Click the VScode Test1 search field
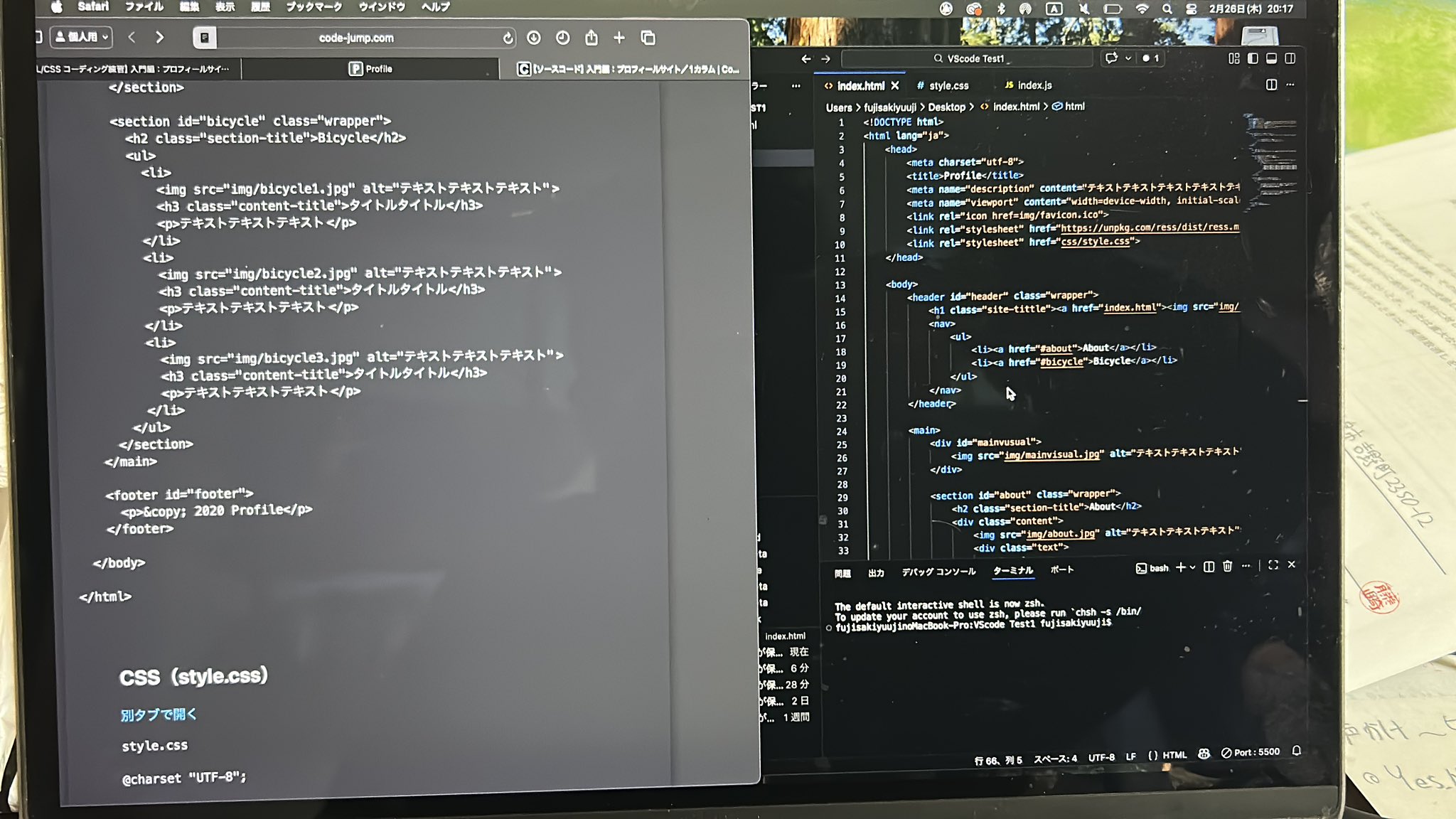This screenshot has height=819, width=1456. [x=967, y=58]
